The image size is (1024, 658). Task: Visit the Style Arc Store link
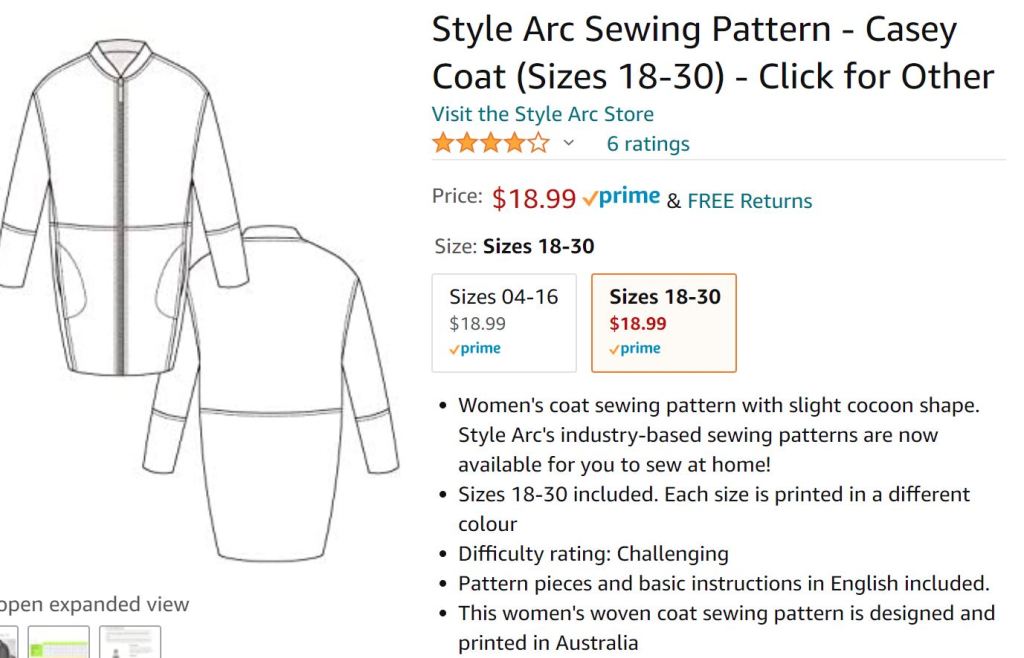click(542, 114)
